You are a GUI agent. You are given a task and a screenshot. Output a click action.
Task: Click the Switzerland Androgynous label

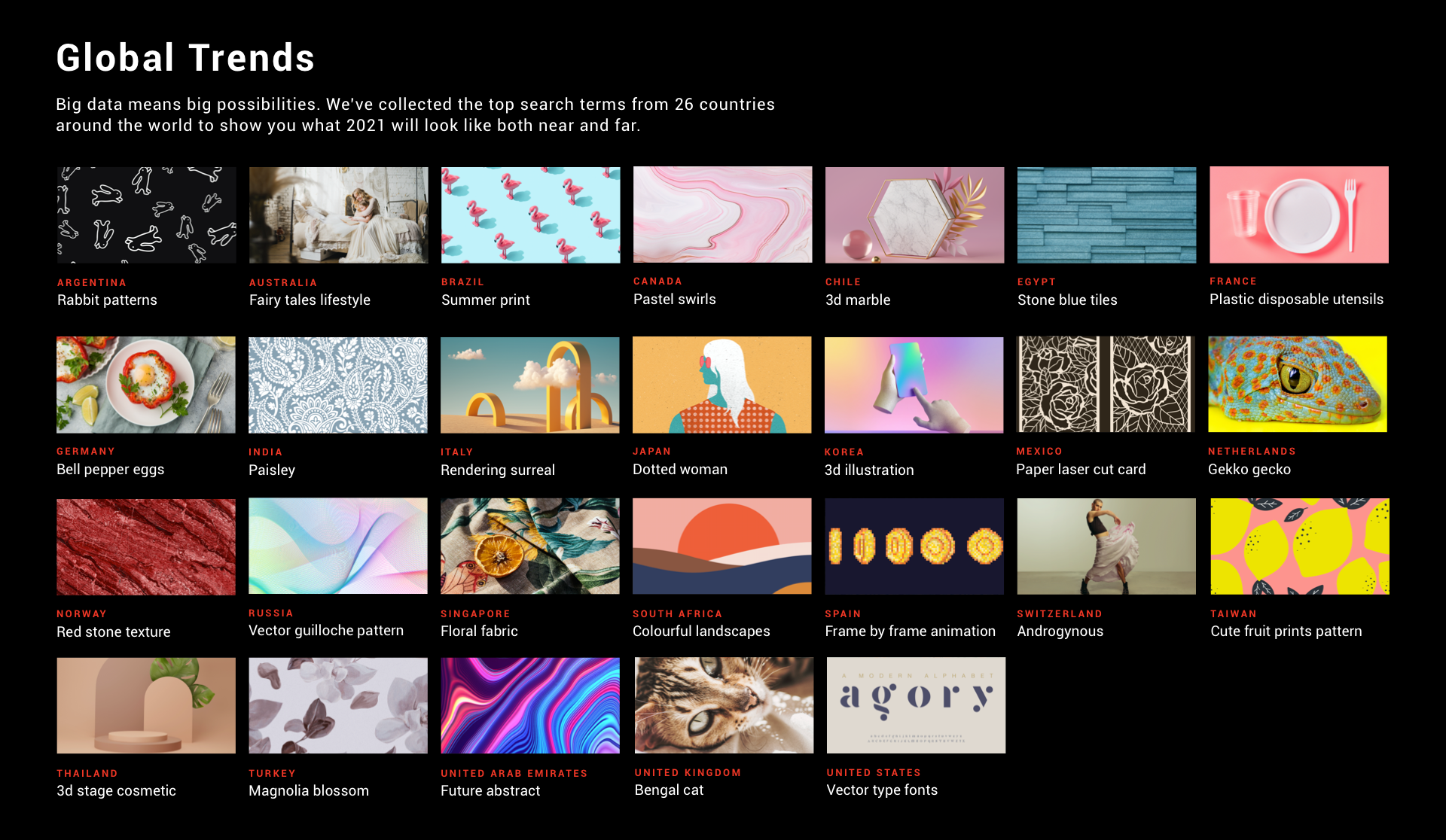coord(1059,632)
